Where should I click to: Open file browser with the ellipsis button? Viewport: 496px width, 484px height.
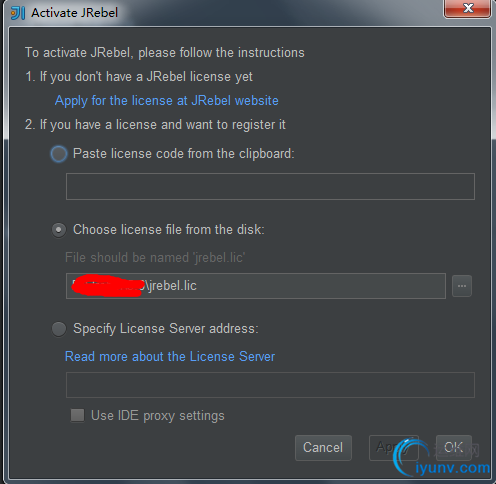point(462,286)
